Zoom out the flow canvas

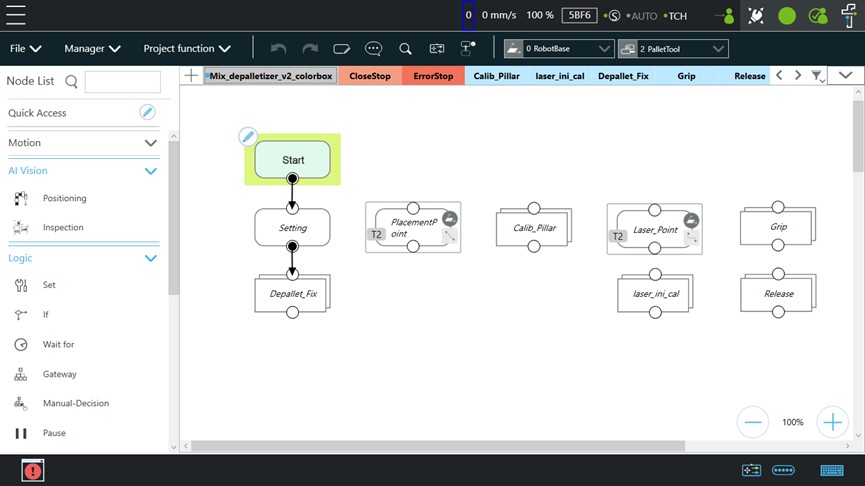[x=752, y=423]
